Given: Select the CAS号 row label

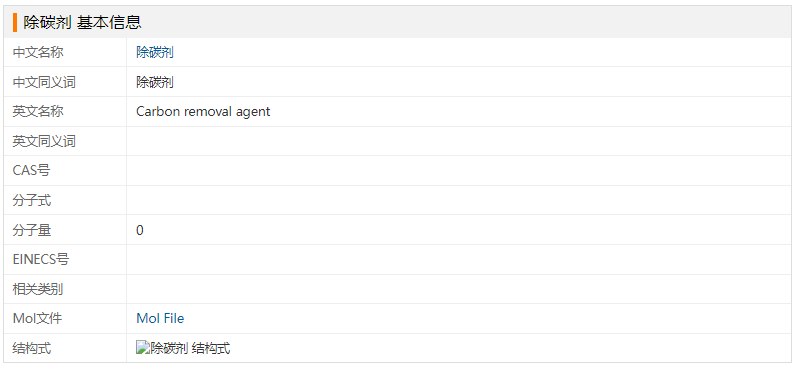Looking at the screenshot, I should (x=32, y=171).
